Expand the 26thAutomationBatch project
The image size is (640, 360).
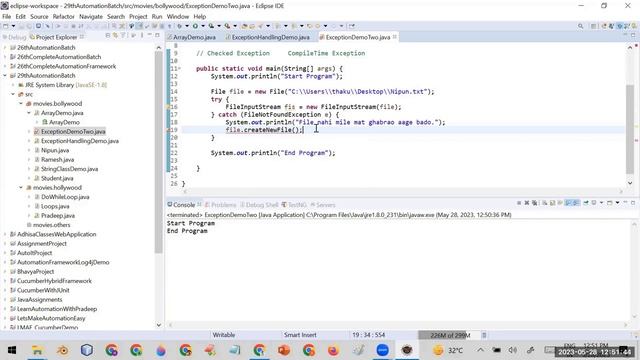click(5, 47)
